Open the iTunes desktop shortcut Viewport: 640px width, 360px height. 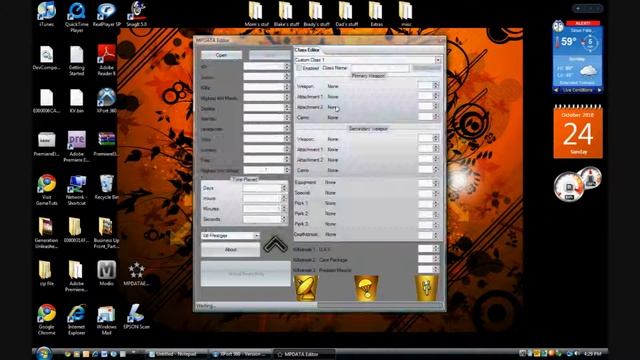click(x=47, y=14)
